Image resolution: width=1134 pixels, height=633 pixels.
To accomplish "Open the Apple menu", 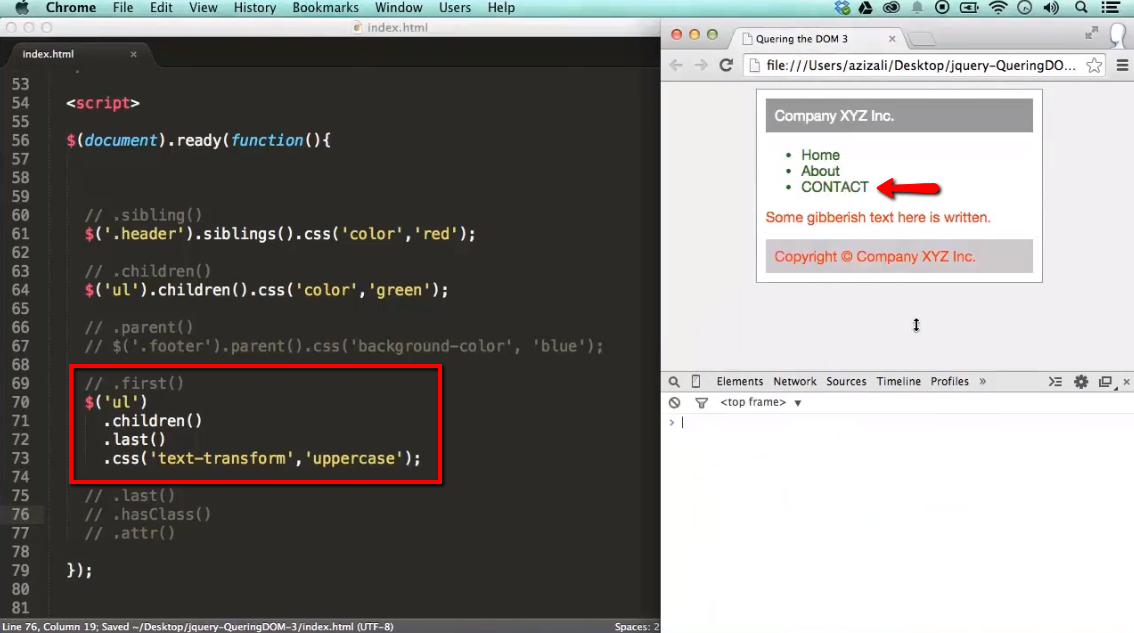I will coord(22,8).
